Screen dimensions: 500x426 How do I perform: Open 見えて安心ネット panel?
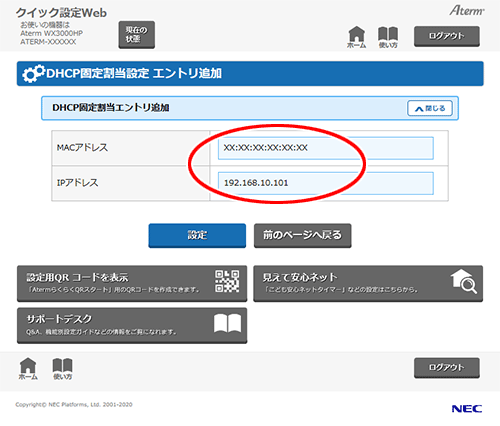(368, 283)
